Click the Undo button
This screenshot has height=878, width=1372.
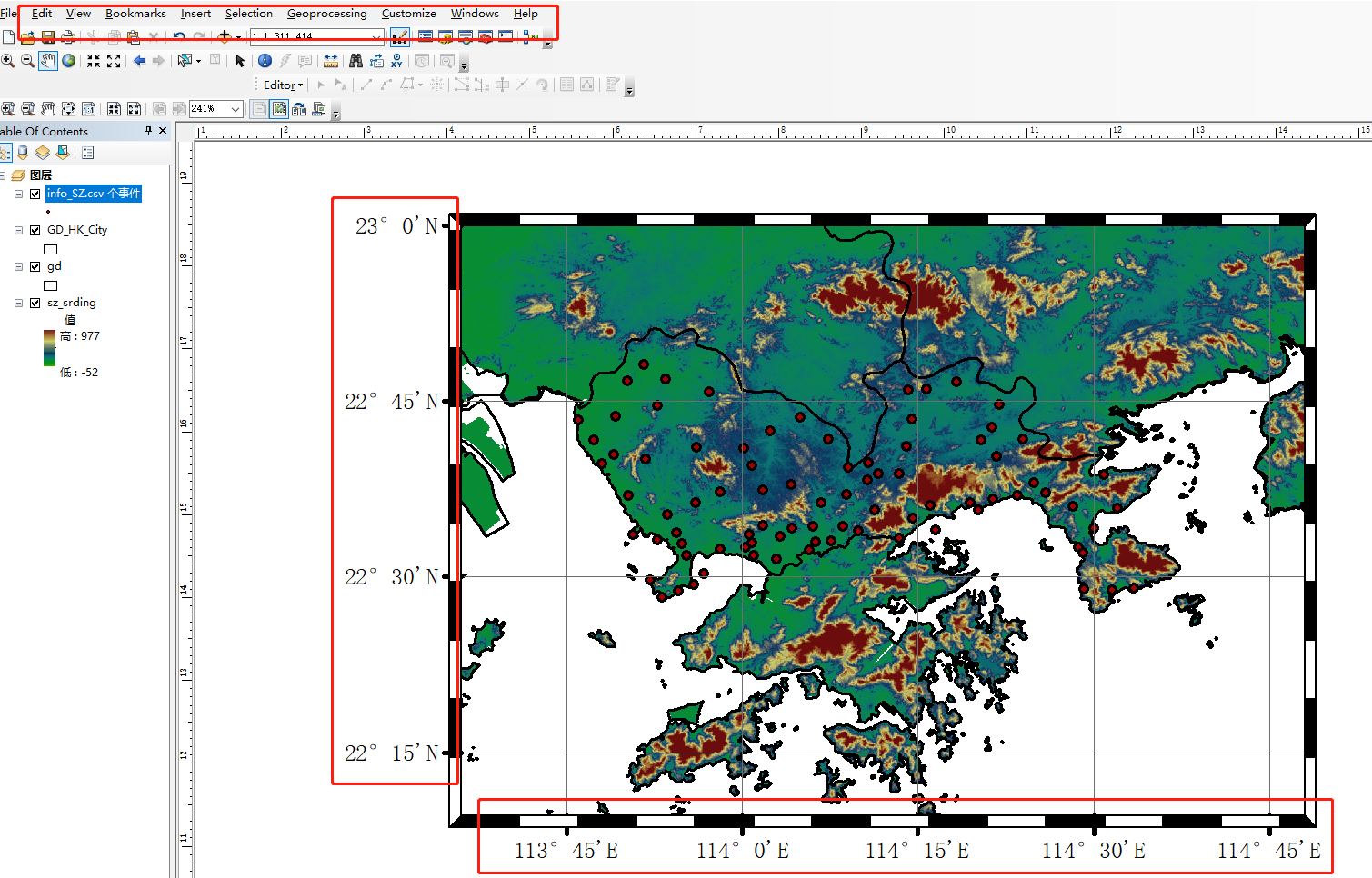coord(179,37)
